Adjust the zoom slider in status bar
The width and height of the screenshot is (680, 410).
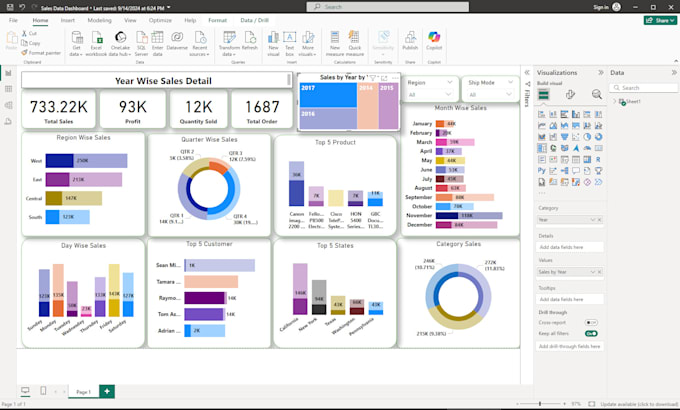coord(540,404)
